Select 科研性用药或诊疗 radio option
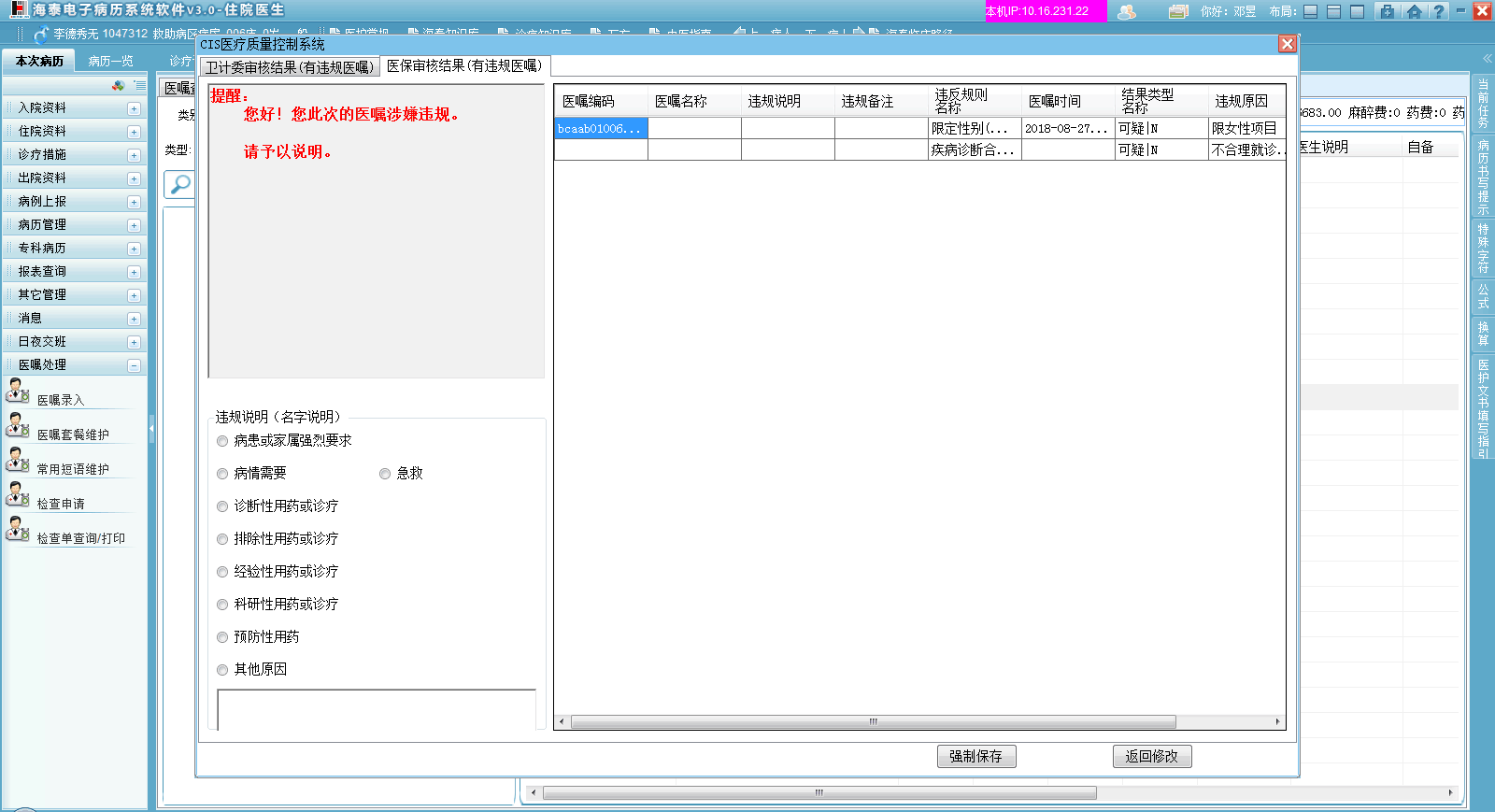This screenshot has height=812, width=1495. pos(222,605)
